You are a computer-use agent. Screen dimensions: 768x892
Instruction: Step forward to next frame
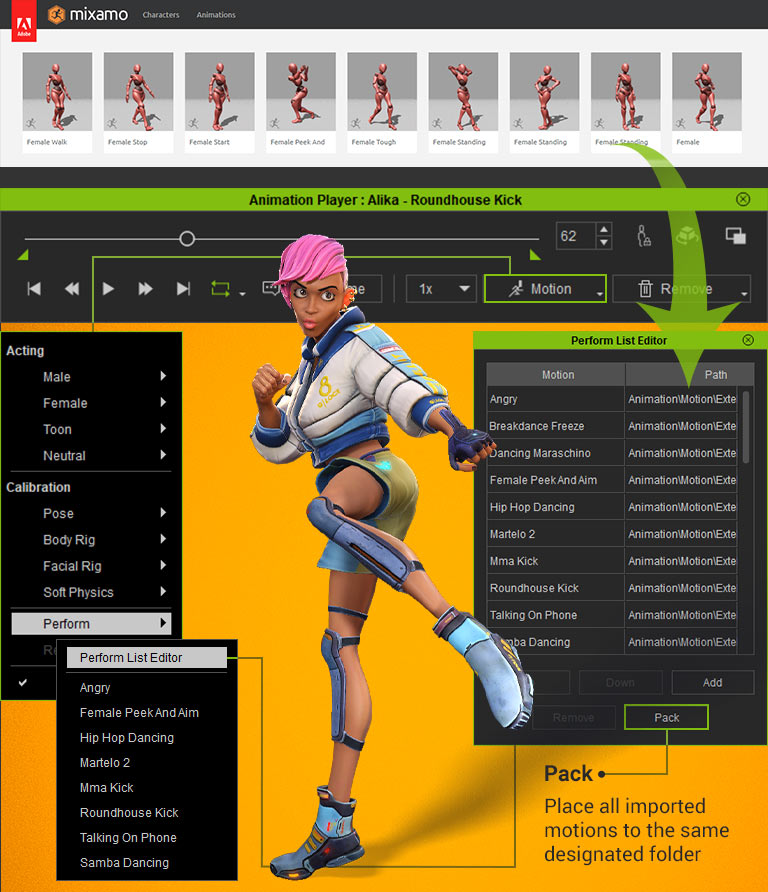pos(145,289)
